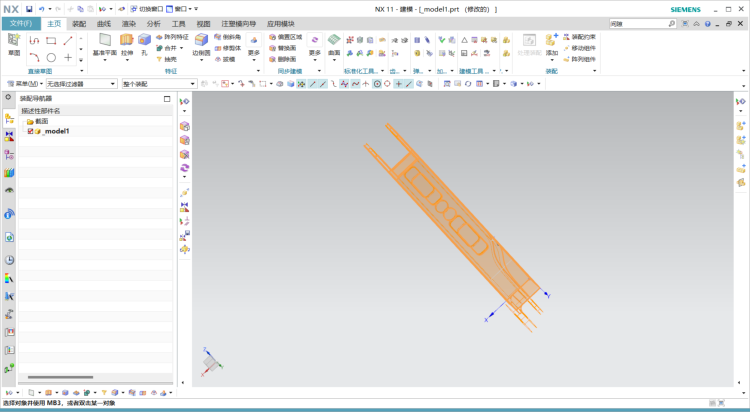Open the Assembly Navigator sidebar tab icon

(9, 118)
